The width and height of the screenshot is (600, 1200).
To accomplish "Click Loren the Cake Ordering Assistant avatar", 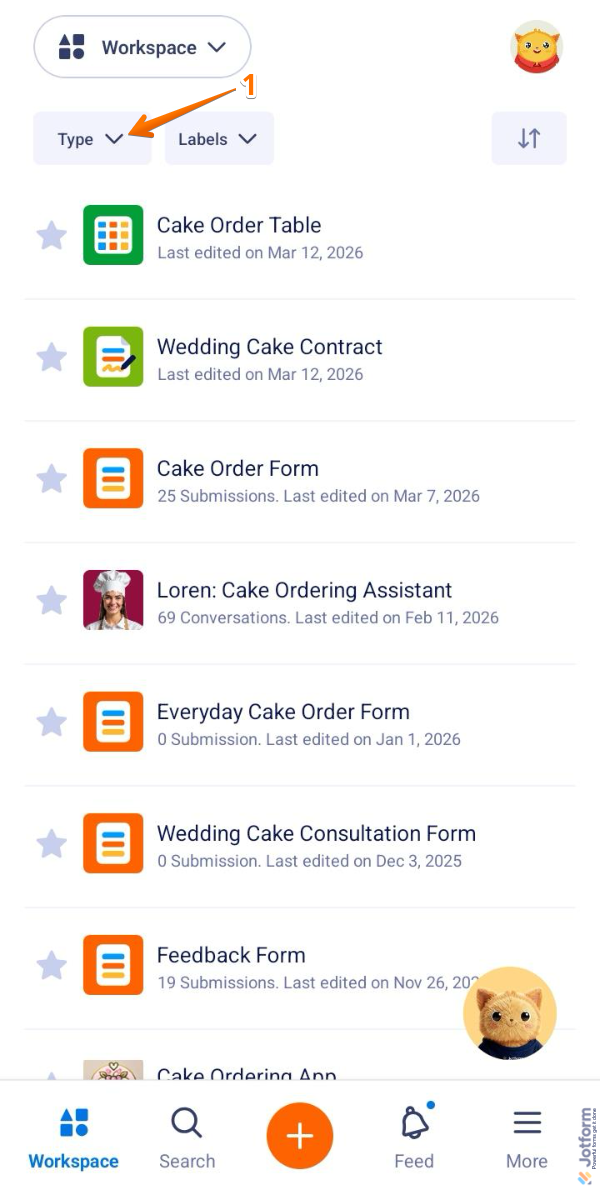I will coord(113,600).
